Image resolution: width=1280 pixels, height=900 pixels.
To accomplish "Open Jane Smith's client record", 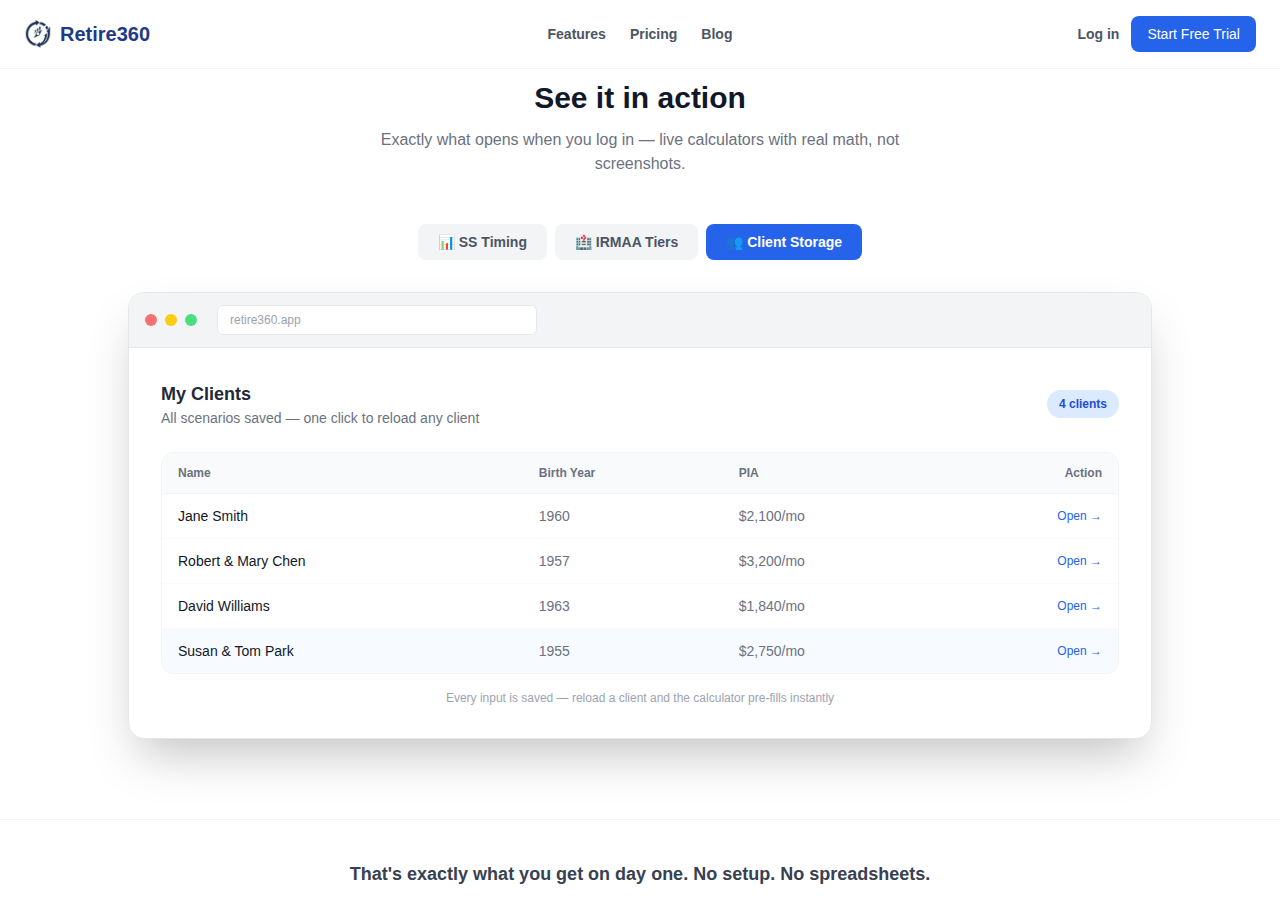I will coord(1079,516).
